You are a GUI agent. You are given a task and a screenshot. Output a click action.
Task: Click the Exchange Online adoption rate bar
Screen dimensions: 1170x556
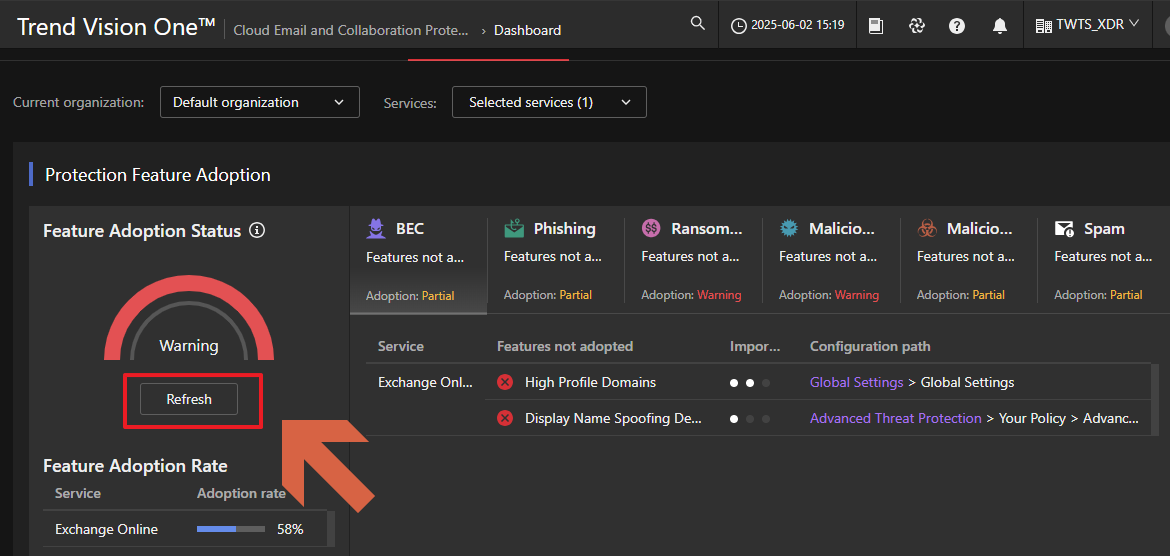(x=231, y=529)
